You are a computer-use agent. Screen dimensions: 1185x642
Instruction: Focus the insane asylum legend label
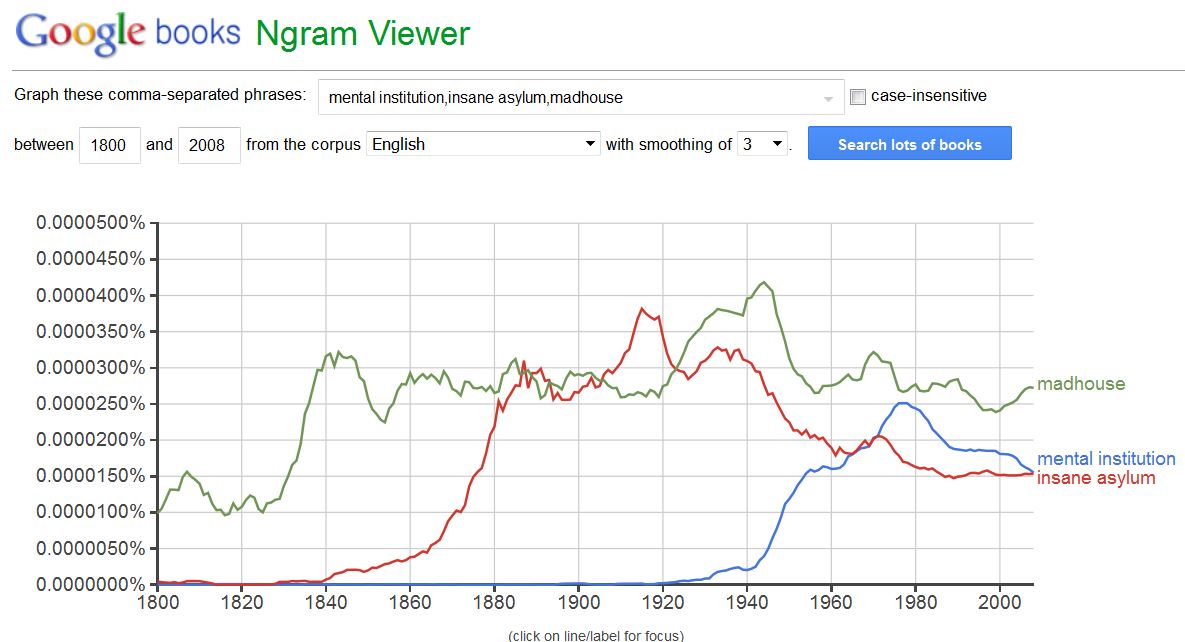1096,478
